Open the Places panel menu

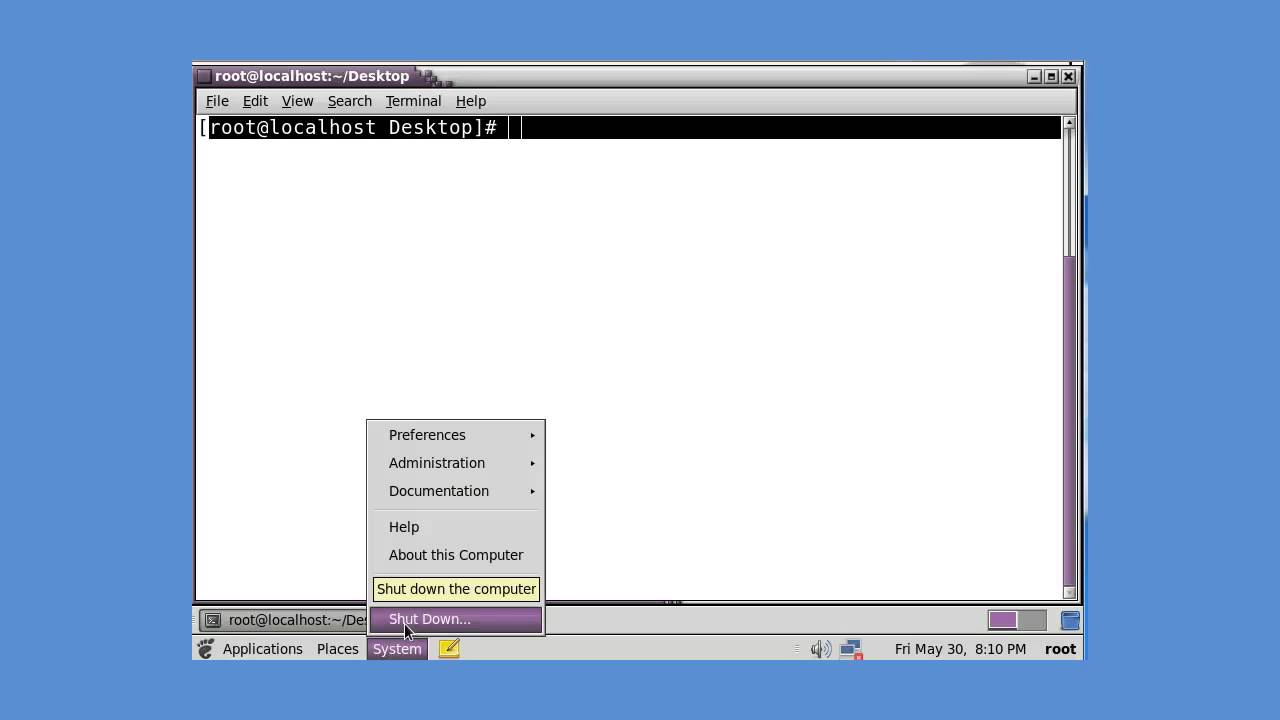[x=337, y=649]
